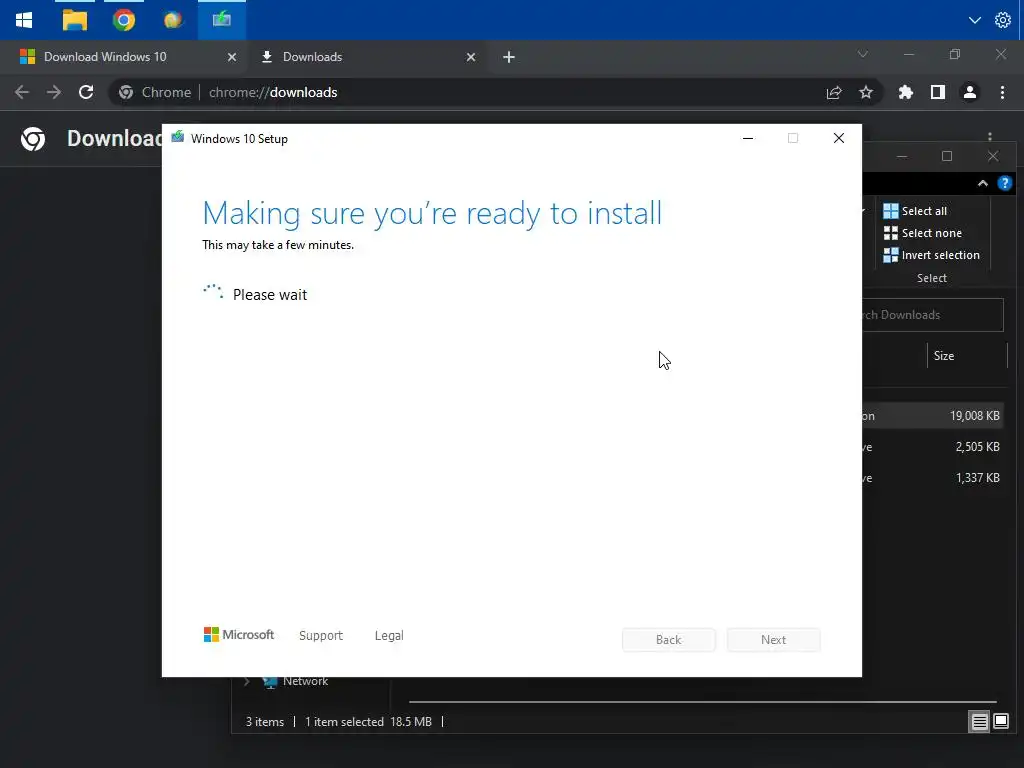Open the settings gear at top right
Viewport: 1024px width, 768px height.
[x=1002, y=20]
